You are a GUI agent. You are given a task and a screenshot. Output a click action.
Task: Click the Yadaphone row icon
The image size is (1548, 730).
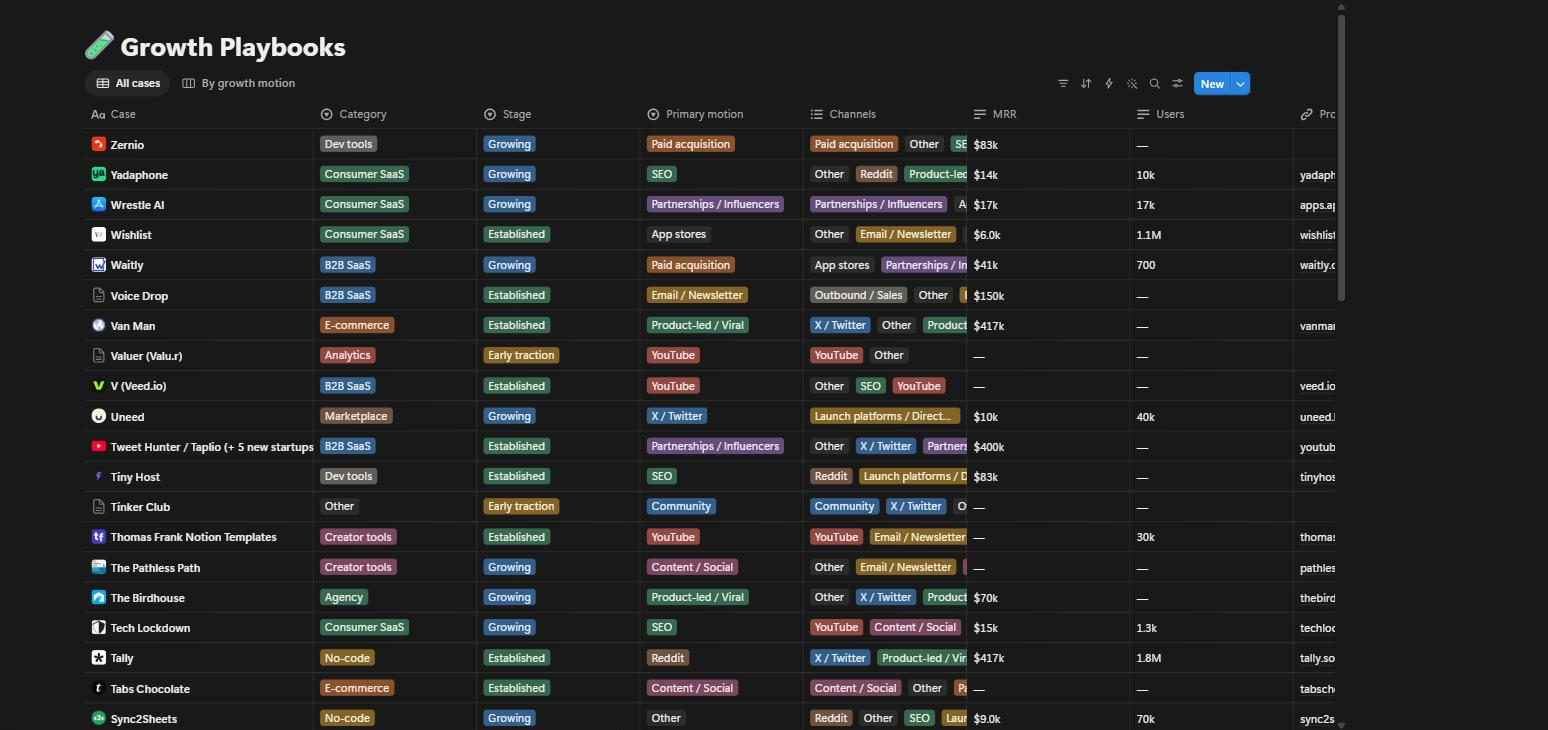coord(98,174)
